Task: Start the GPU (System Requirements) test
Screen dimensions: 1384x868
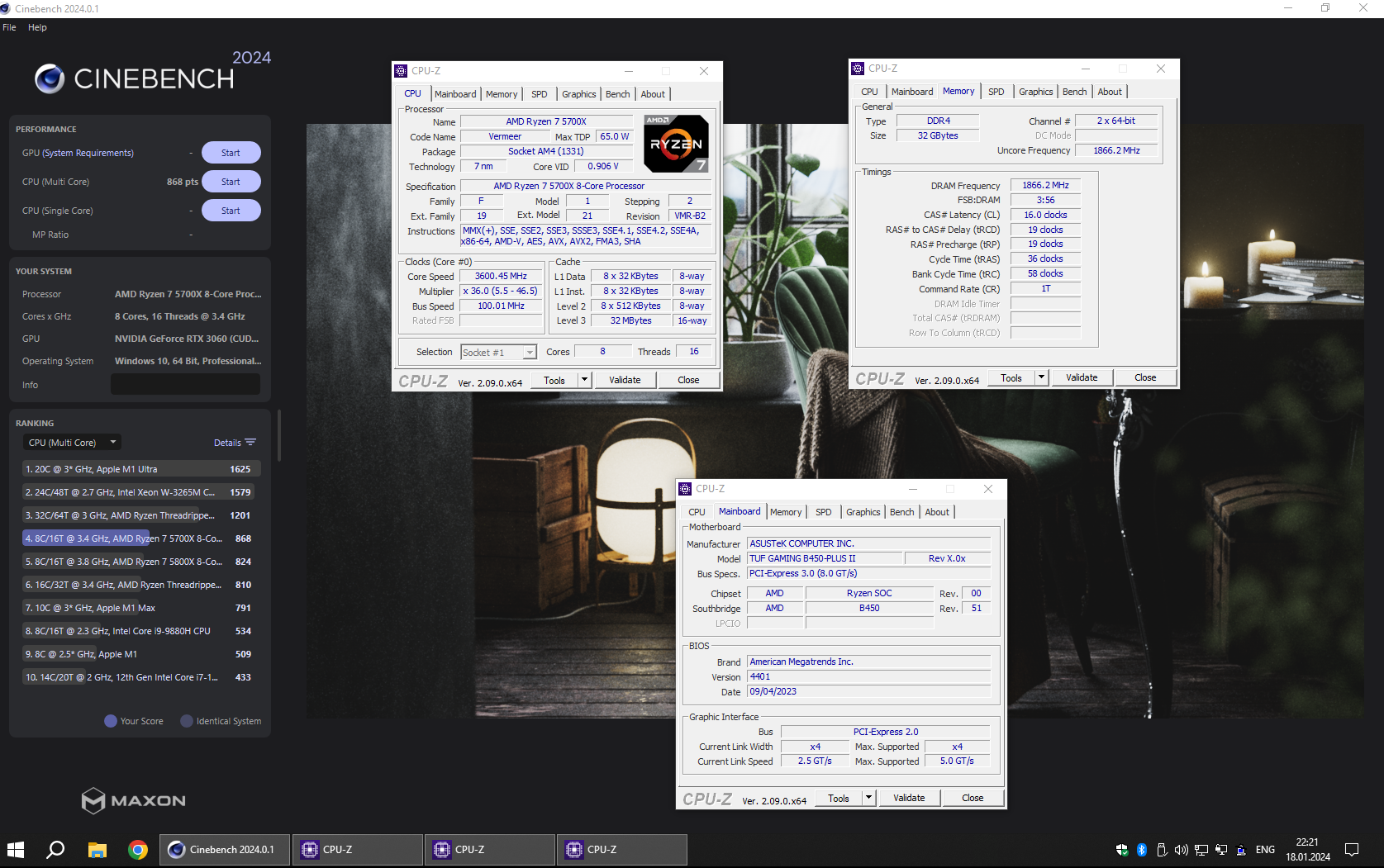Action: point(231,153)
